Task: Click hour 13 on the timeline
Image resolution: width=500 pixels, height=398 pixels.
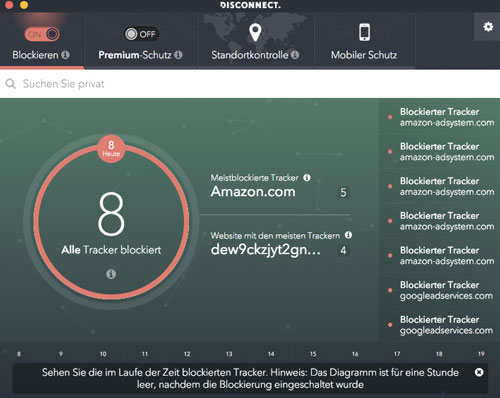Action: [229, 354]
